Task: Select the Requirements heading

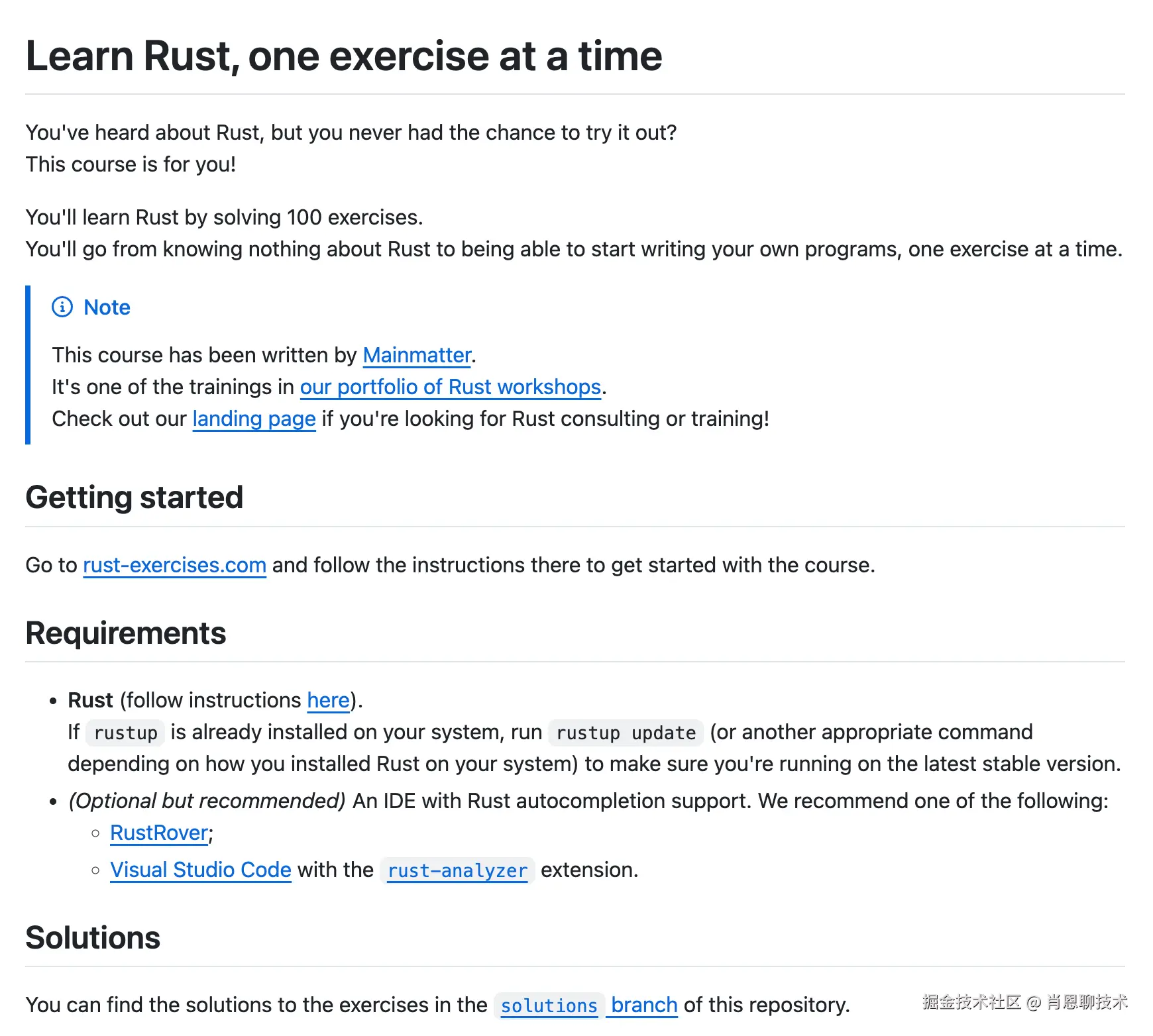Action: 126,633
